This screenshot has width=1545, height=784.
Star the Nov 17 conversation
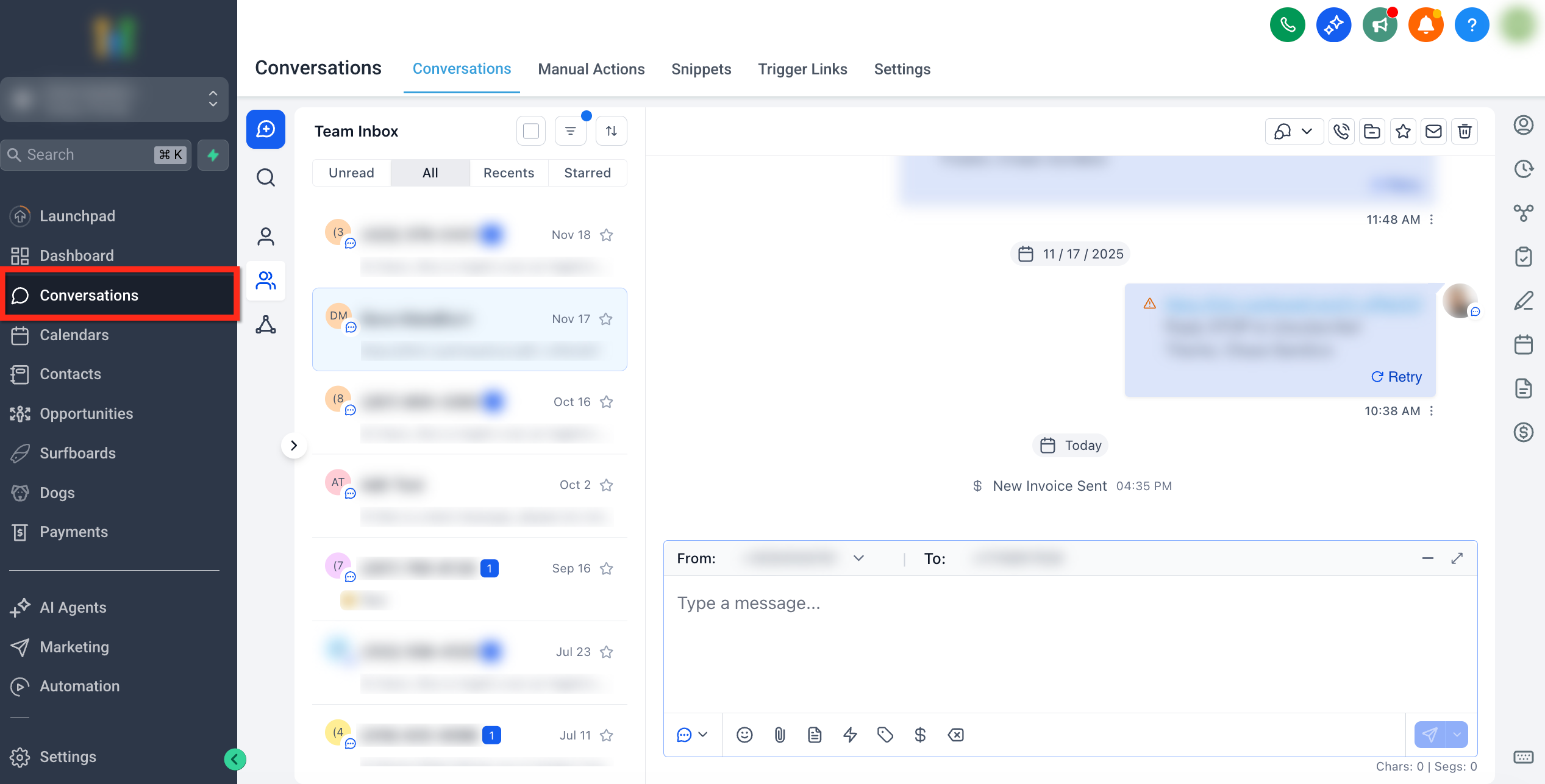(x=606, y=319)
